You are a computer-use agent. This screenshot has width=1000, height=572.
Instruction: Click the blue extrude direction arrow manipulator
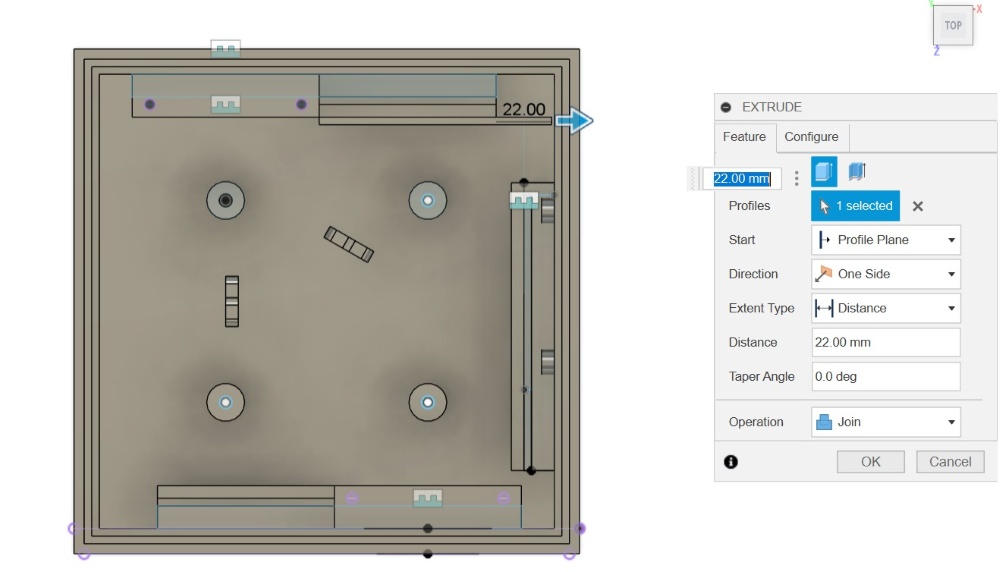574,121
